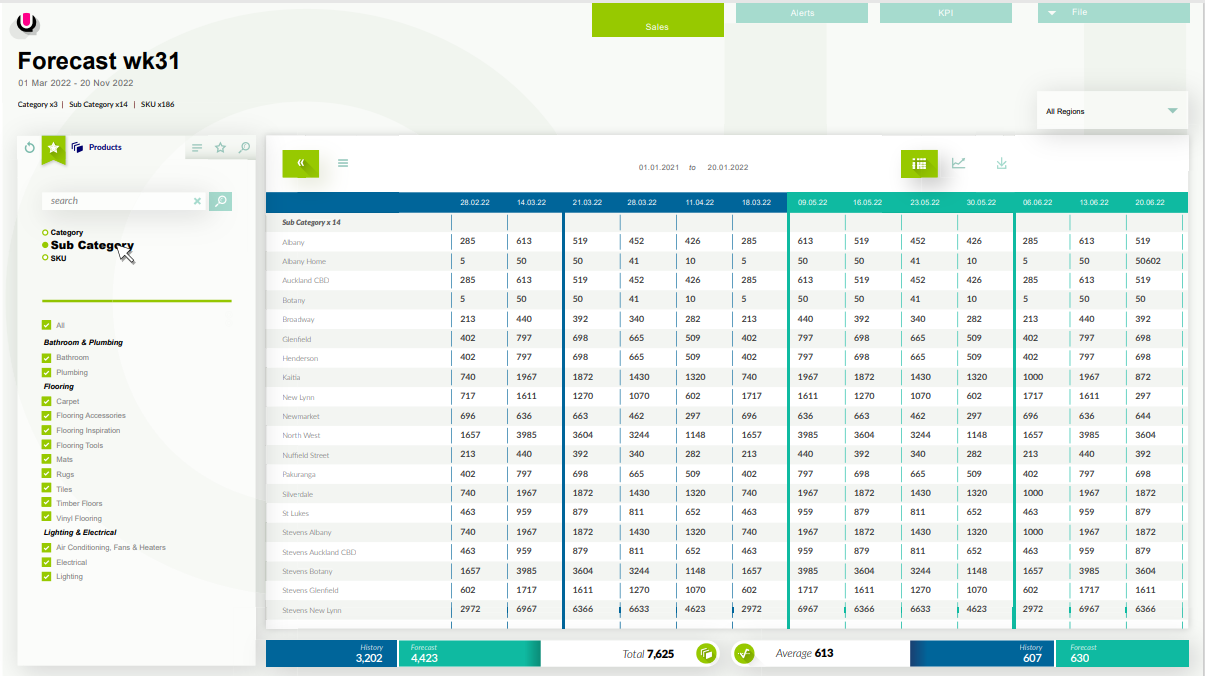The height and width of the screenshot is (676, 1205).
Task: Click the St Lukes row label
Action: [294, 513]
